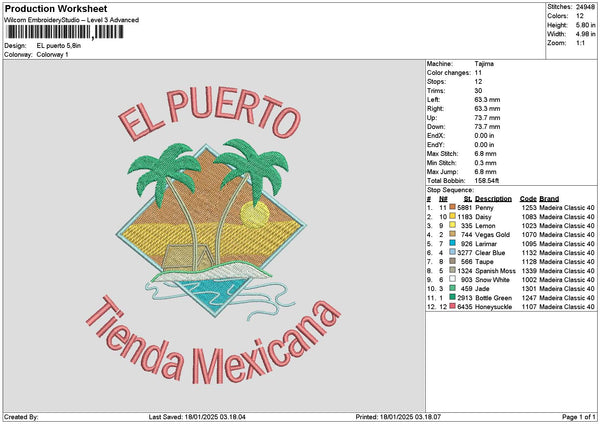Click the St. column header
Image resolution: width=600 pixels, height=424 pixels.
tap(468, 199)
